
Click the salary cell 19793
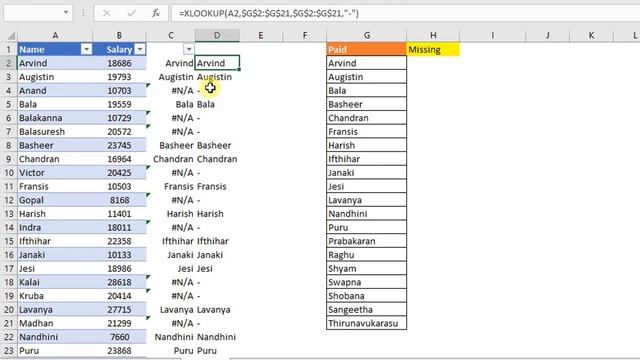click(119, 77)
